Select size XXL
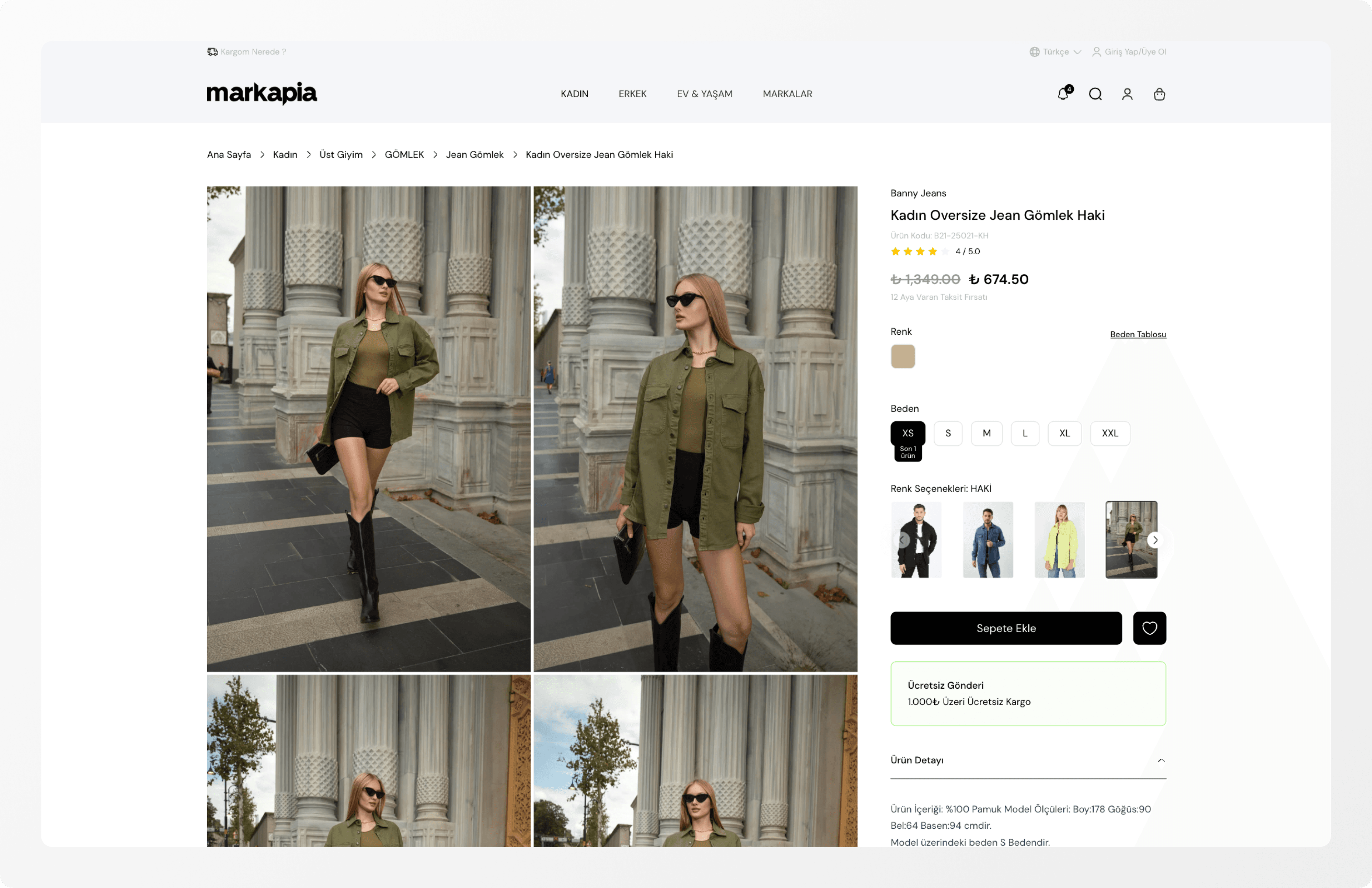Image resolution: width=1372 pixels, height=888 pixels. tap(1110, 433)
